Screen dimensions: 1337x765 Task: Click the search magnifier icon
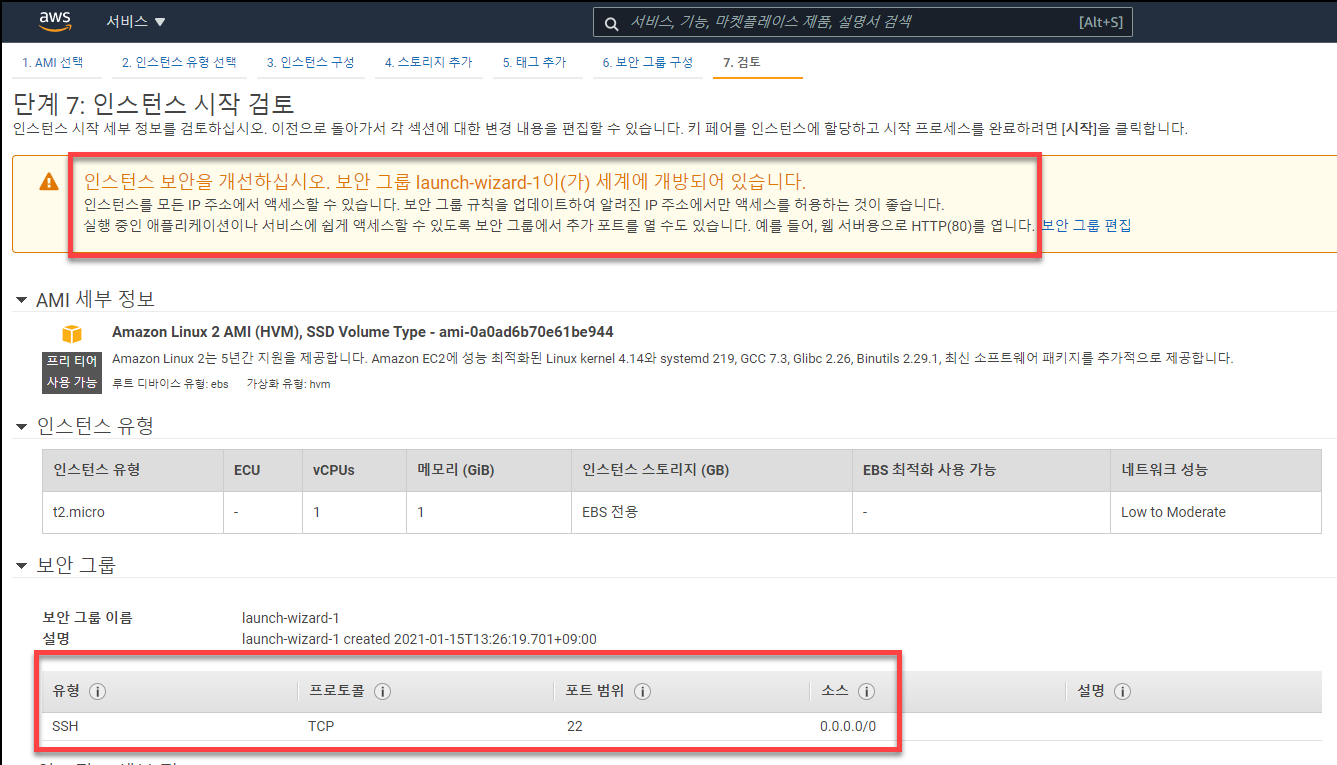[x=610, y=22]
